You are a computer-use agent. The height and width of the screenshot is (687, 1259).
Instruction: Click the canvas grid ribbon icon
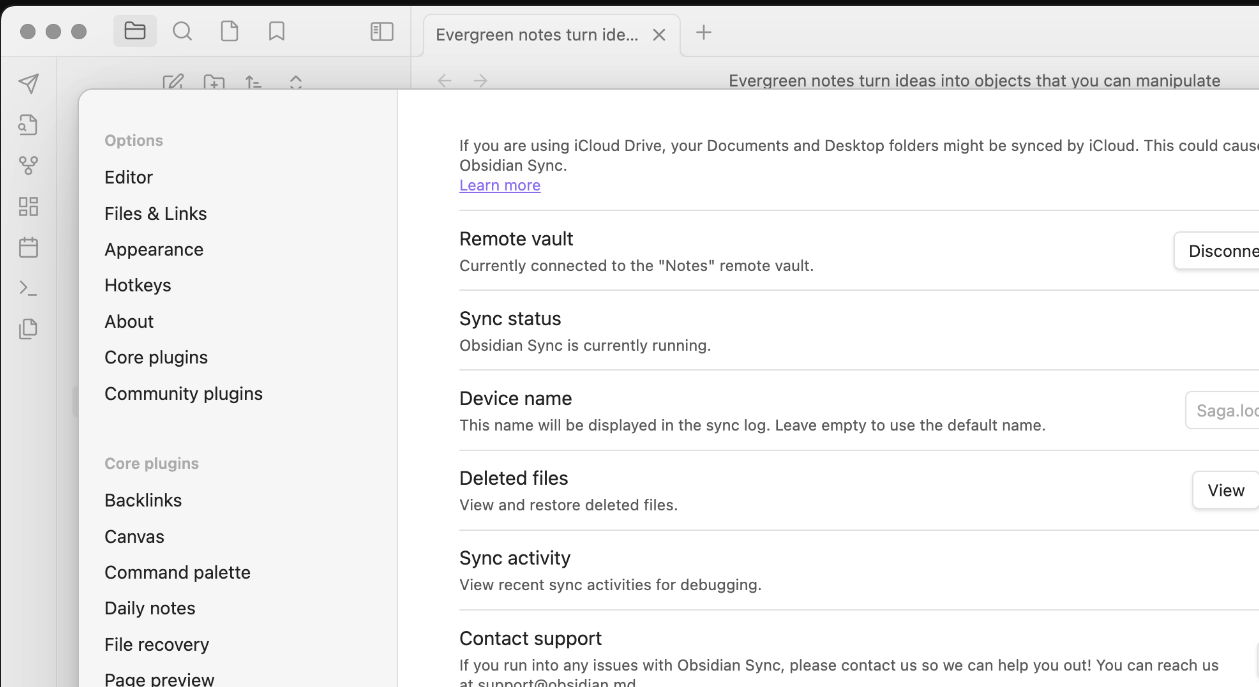point(29,207)
